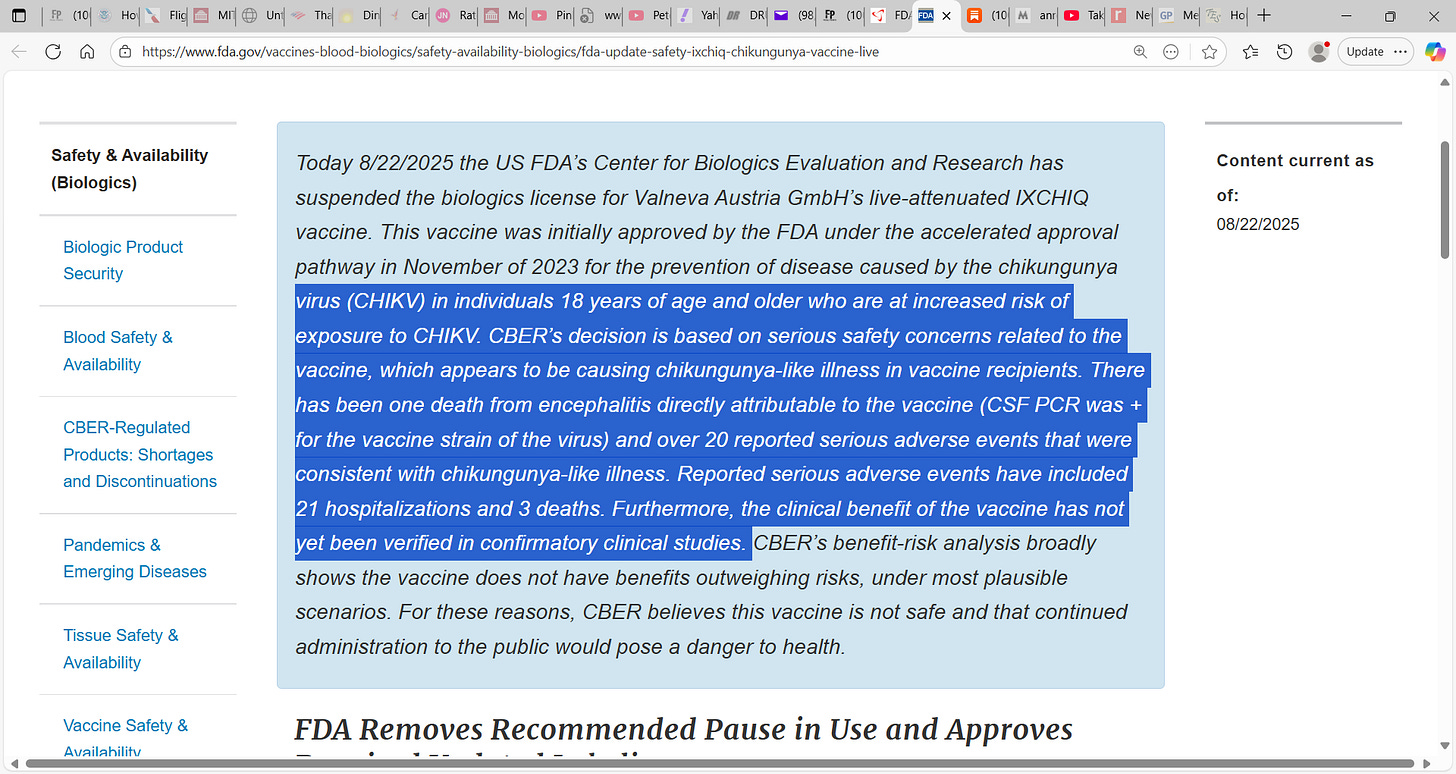1456x774 pixels.
Task: Switch to the Substack '(10' tab
Action: pyautogui.click(x=987, y=16)
